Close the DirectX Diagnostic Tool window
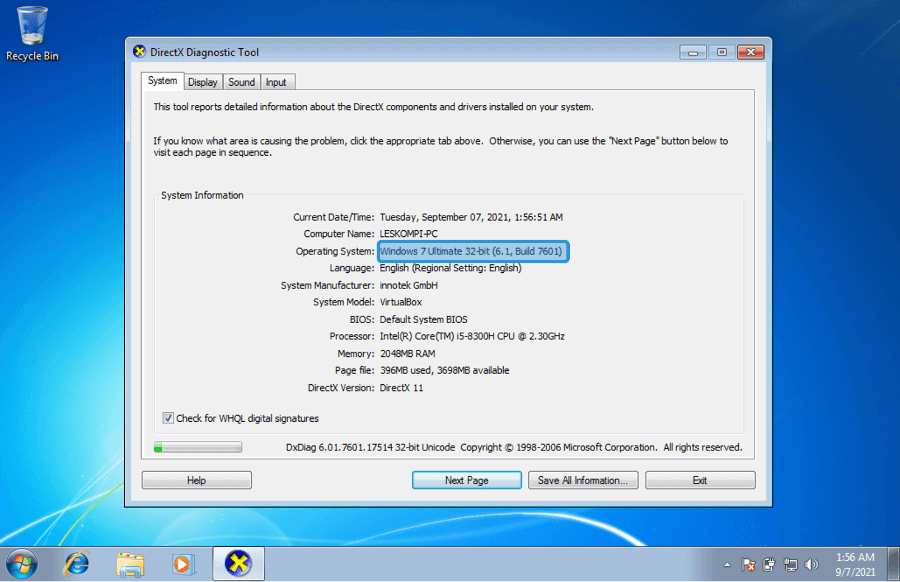The height and width of the screenshot is (582, 900). [x=750, y=52]
